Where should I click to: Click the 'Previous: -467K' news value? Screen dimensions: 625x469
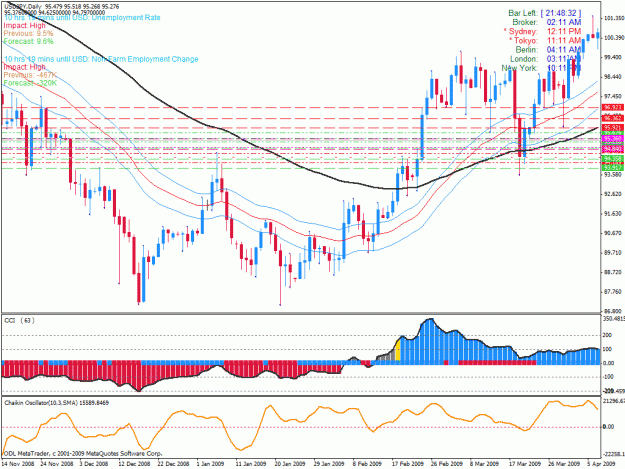click(30, 75)
